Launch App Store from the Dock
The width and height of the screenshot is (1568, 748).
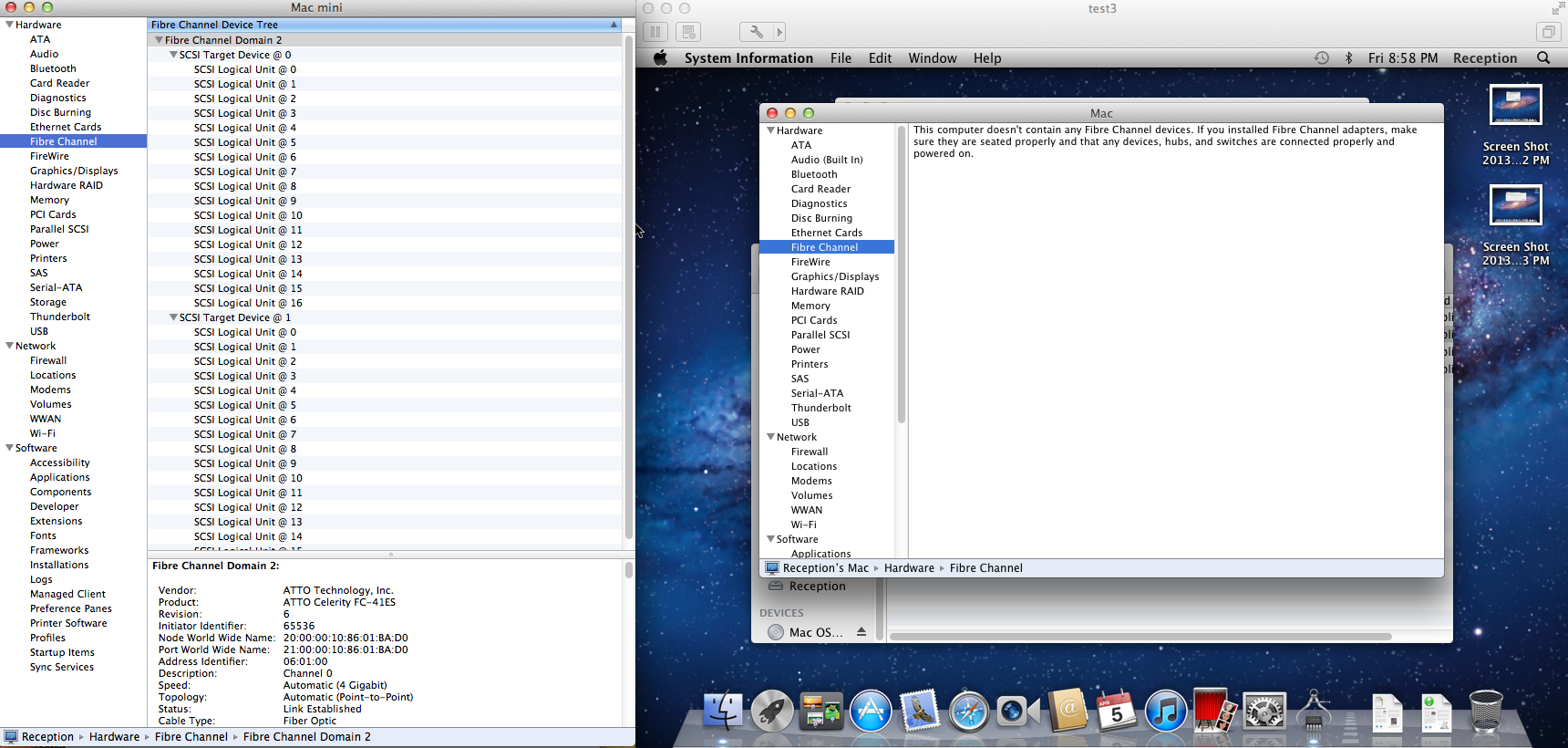click(871, 711)
